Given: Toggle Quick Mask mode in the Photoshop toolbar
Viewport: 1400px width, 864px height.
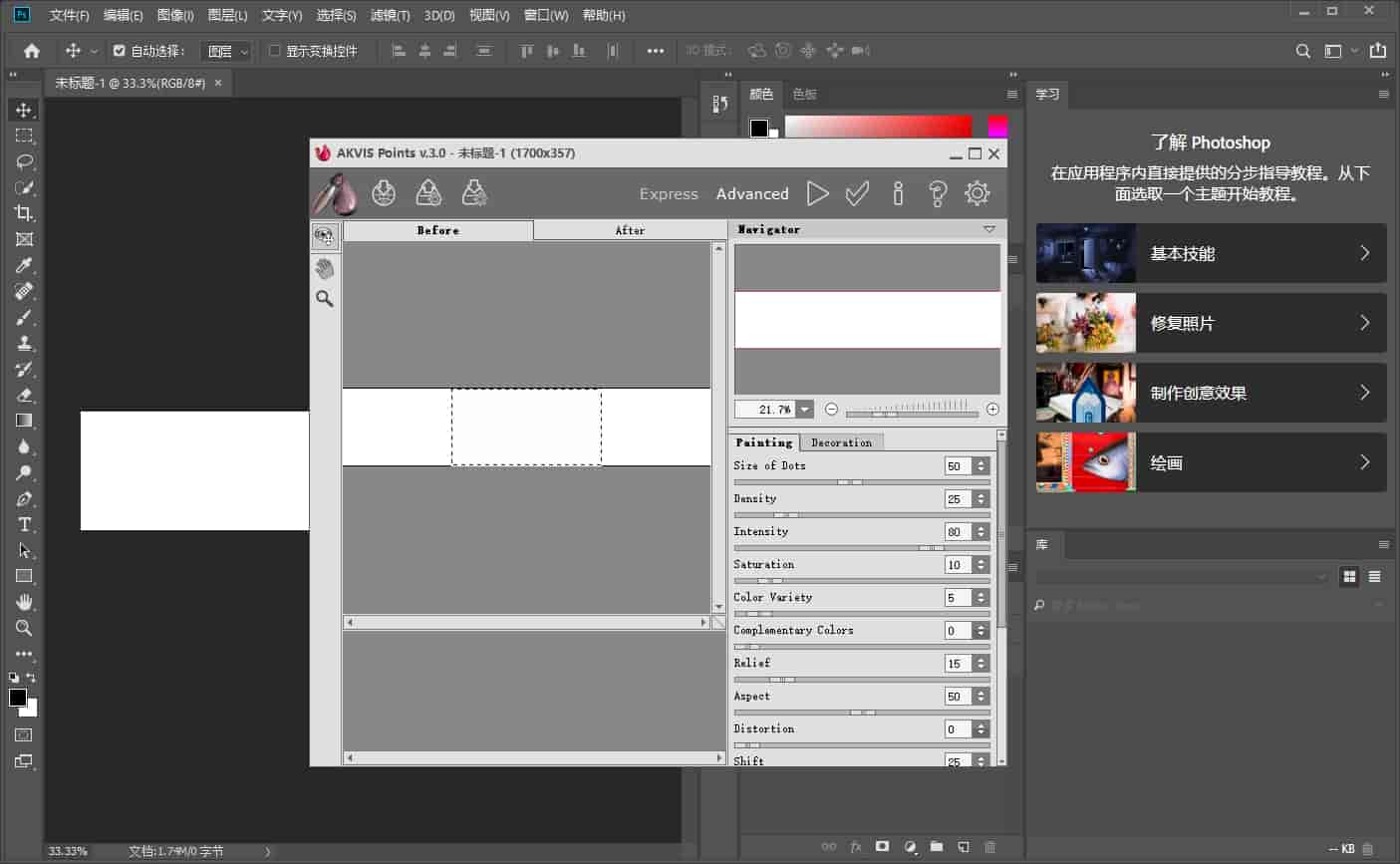Looking at the screenshot, I should point(24,734).
